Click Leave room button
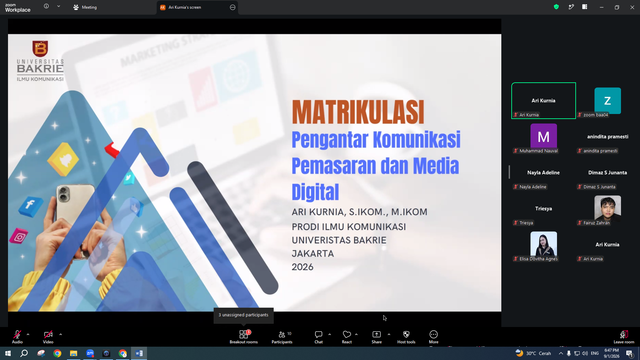 pos(624,337)
